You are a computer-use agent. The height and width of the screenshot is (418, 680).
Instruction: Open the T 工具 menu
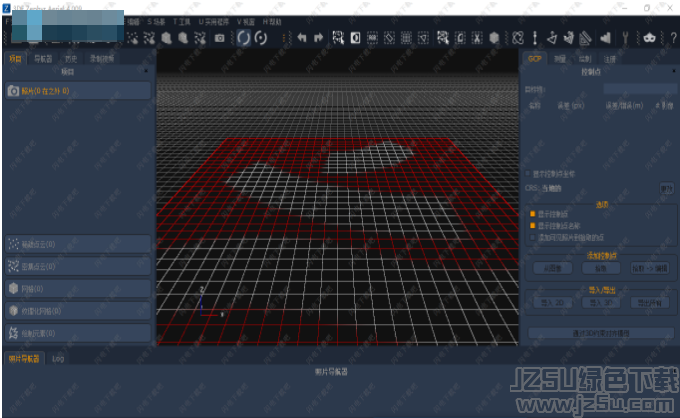[182, 22]
